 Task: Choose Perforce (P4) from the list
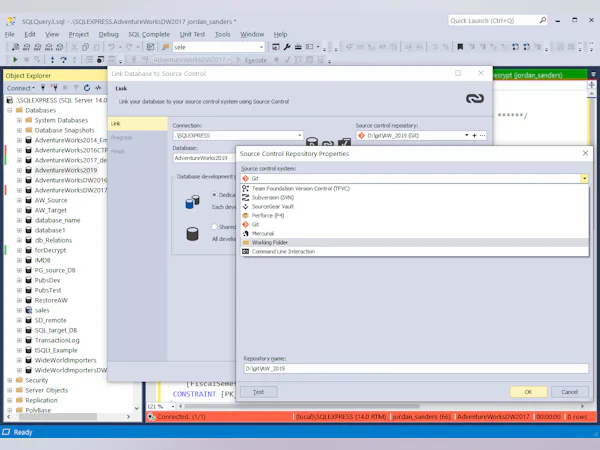(415, 215)
